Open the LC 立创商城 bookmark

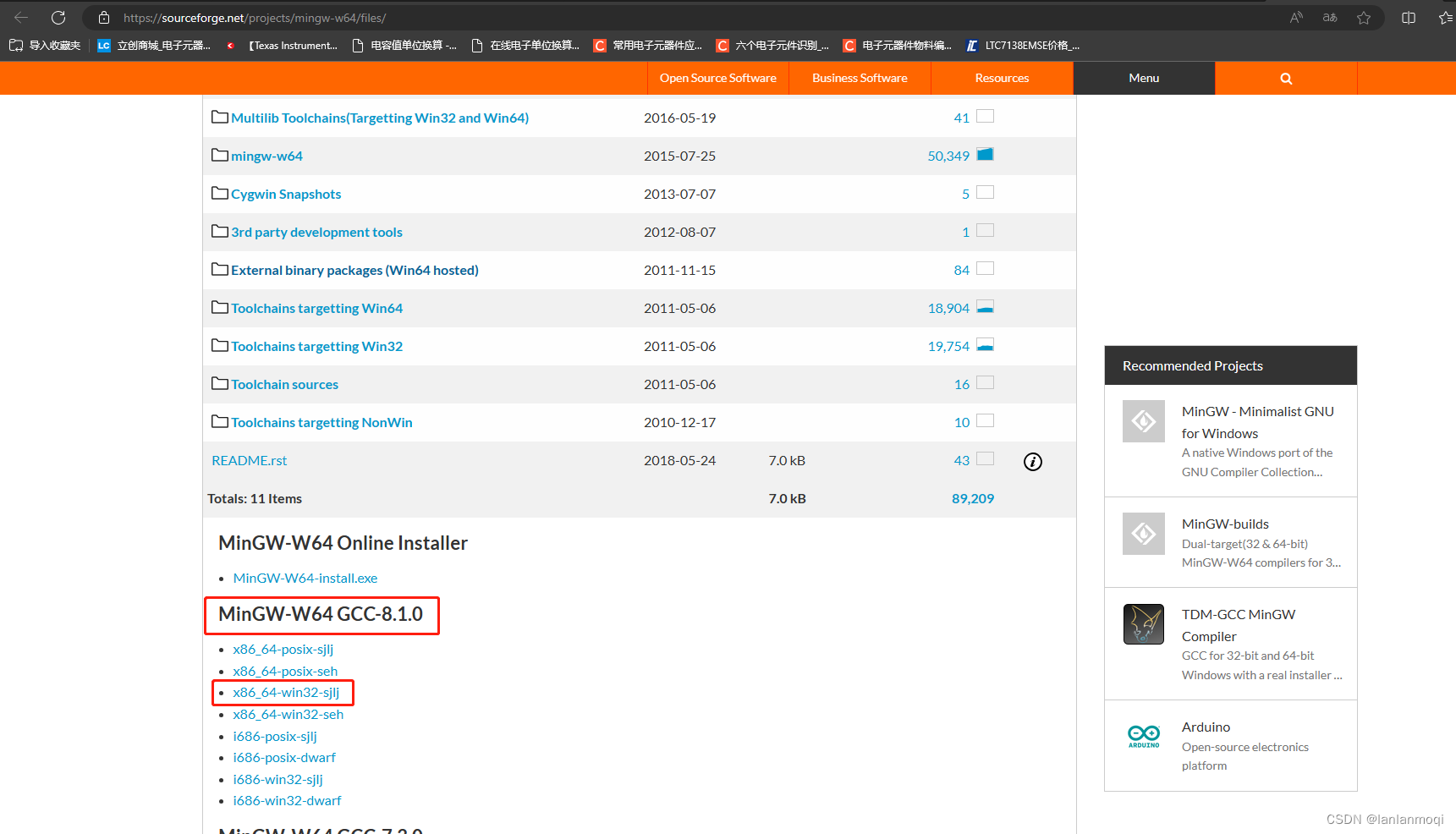154,46
